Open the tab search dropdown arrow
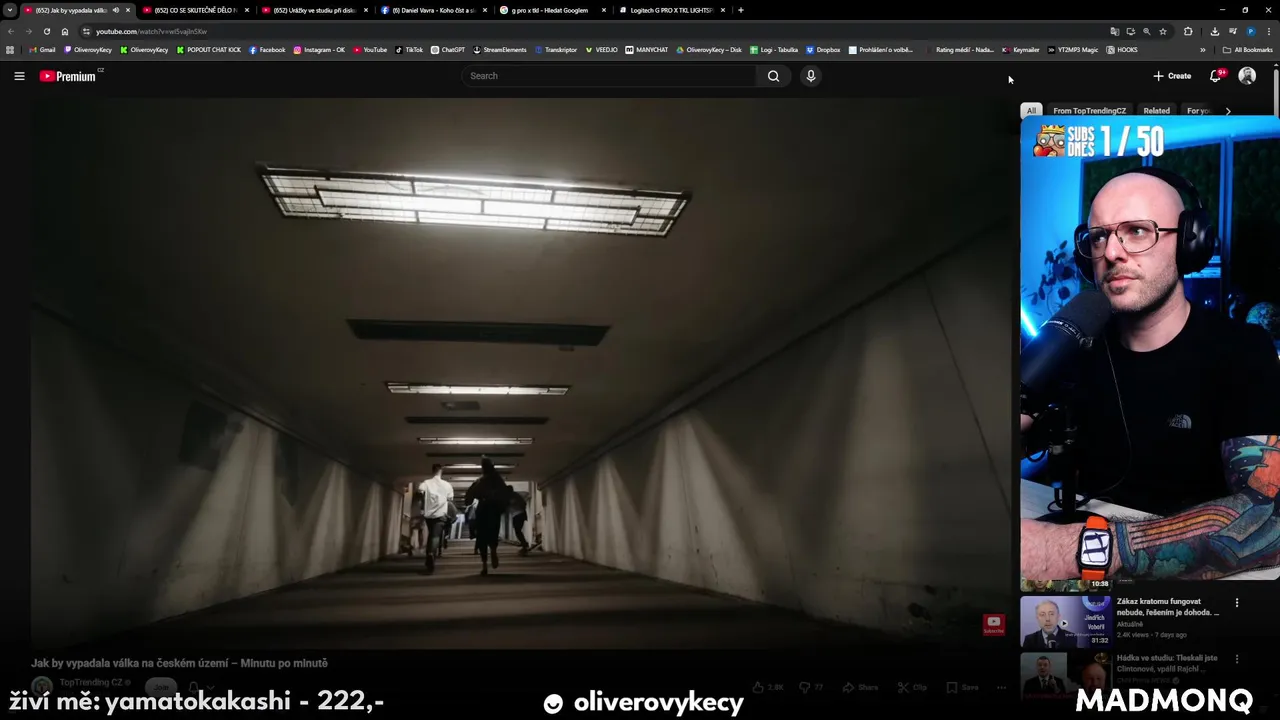The width and height of the screenshot is (1280, 720). pos(10,10)
